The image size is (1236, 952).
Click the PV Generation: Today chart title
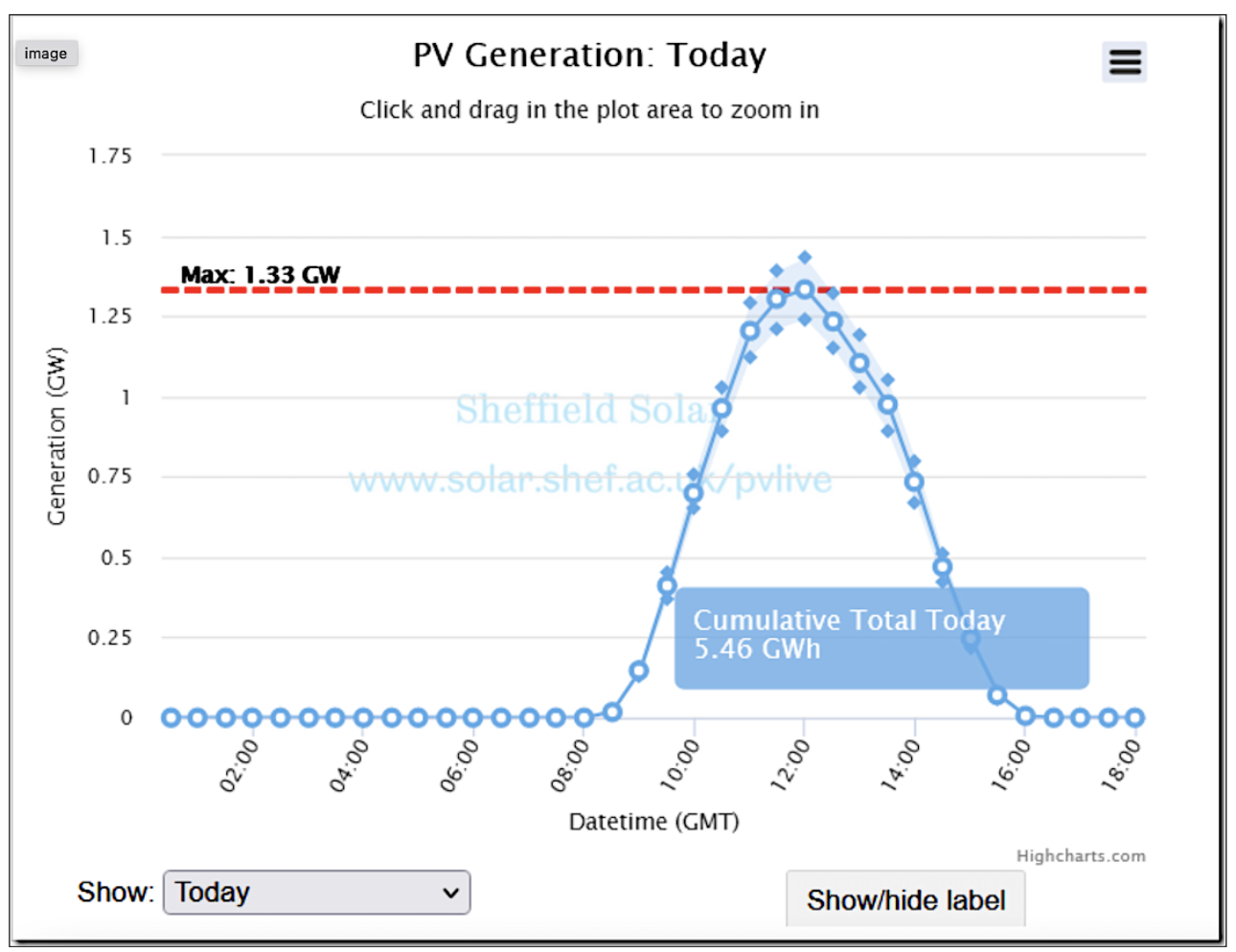click(x=589, y=56)
